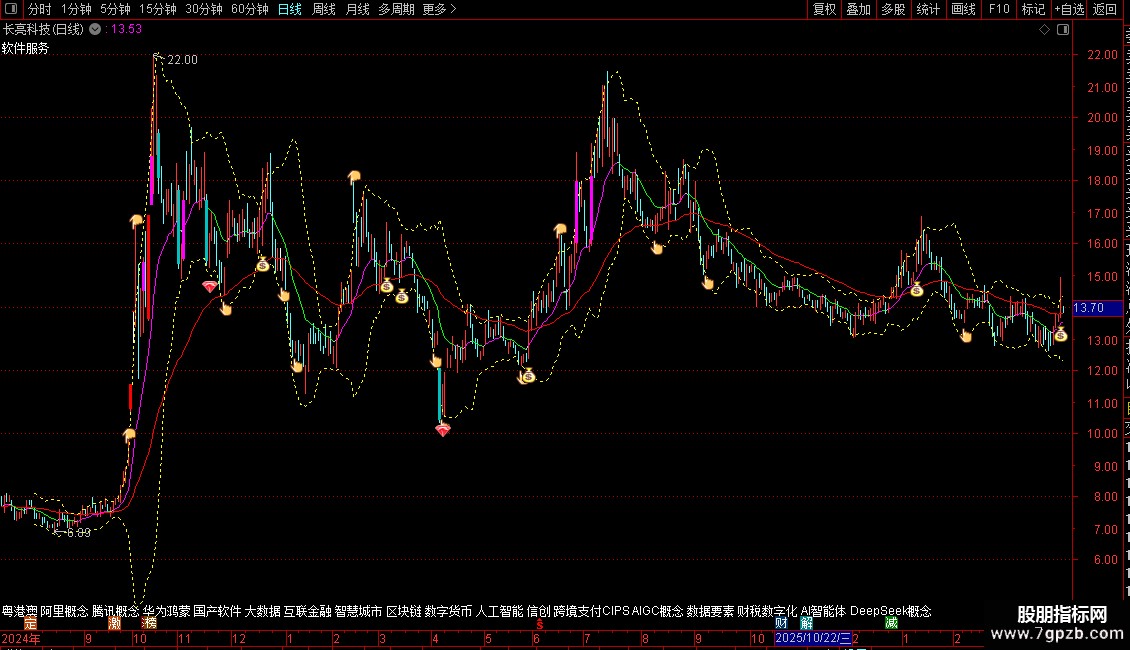Click the 复权 button

[824, 9]
